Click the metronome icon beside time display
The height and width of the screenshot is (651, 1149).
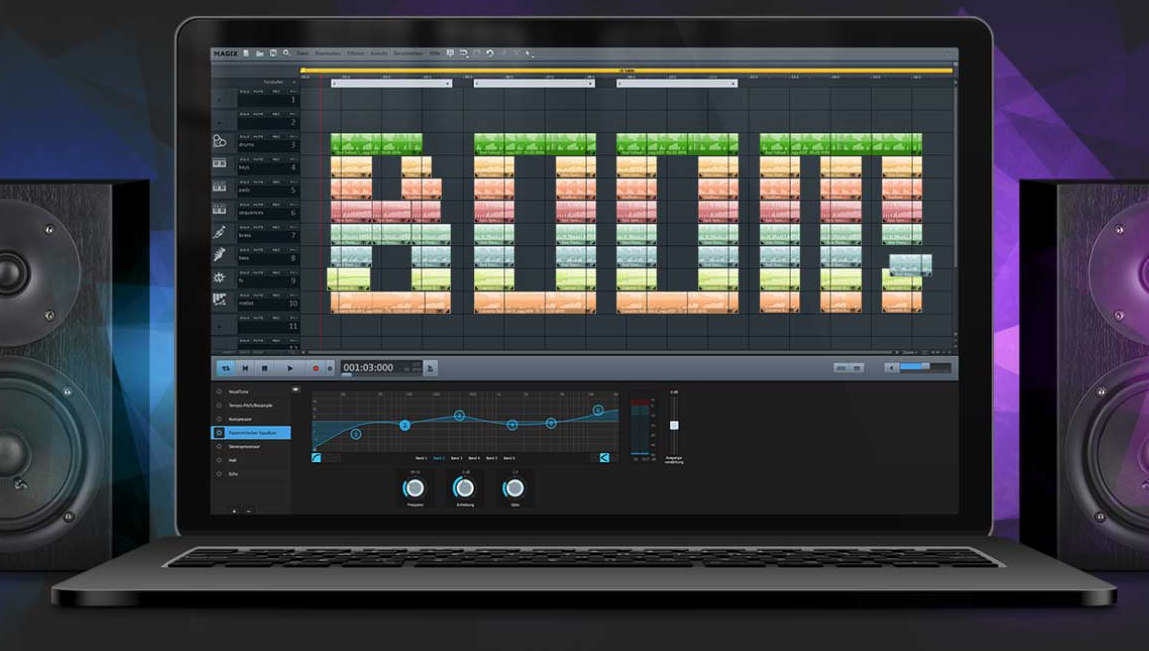pyautogui.click(x=430, y=368)
